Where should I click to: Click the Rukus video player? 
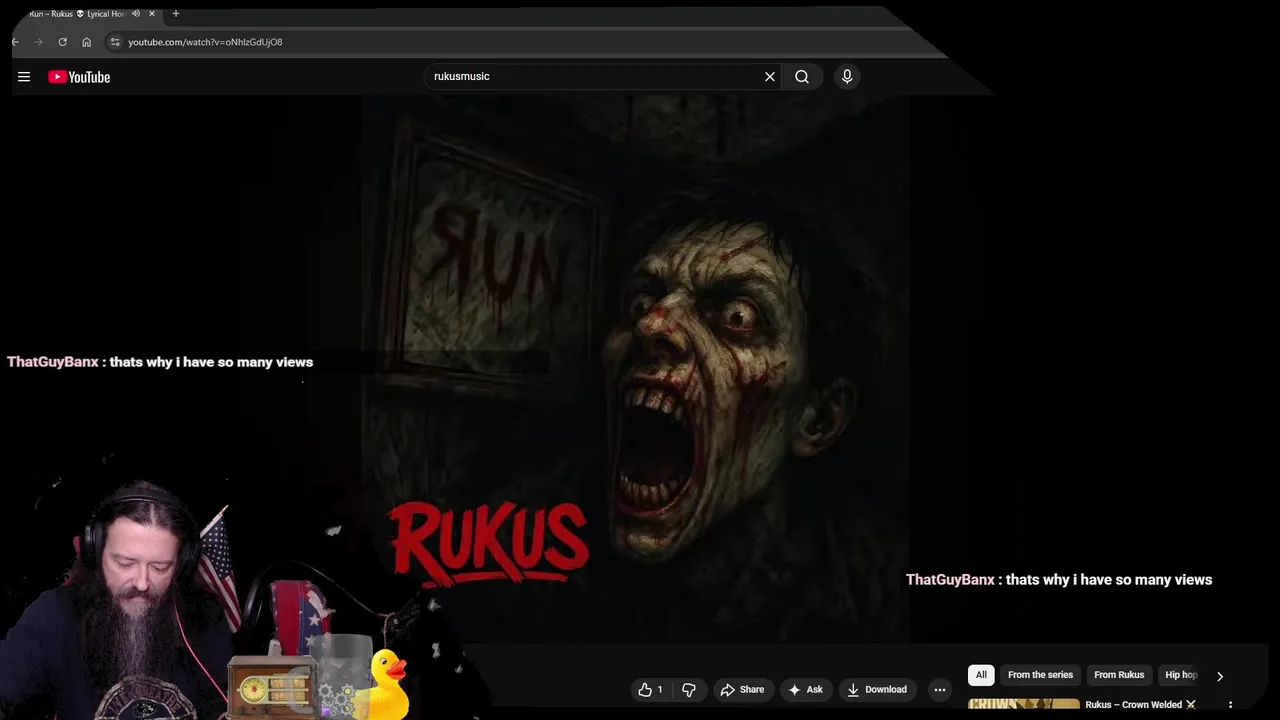click(x=635, y=370)
